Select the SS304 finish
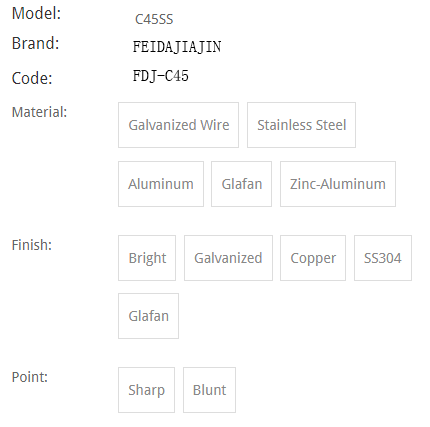The image size is (430, 427). point(383,258)
